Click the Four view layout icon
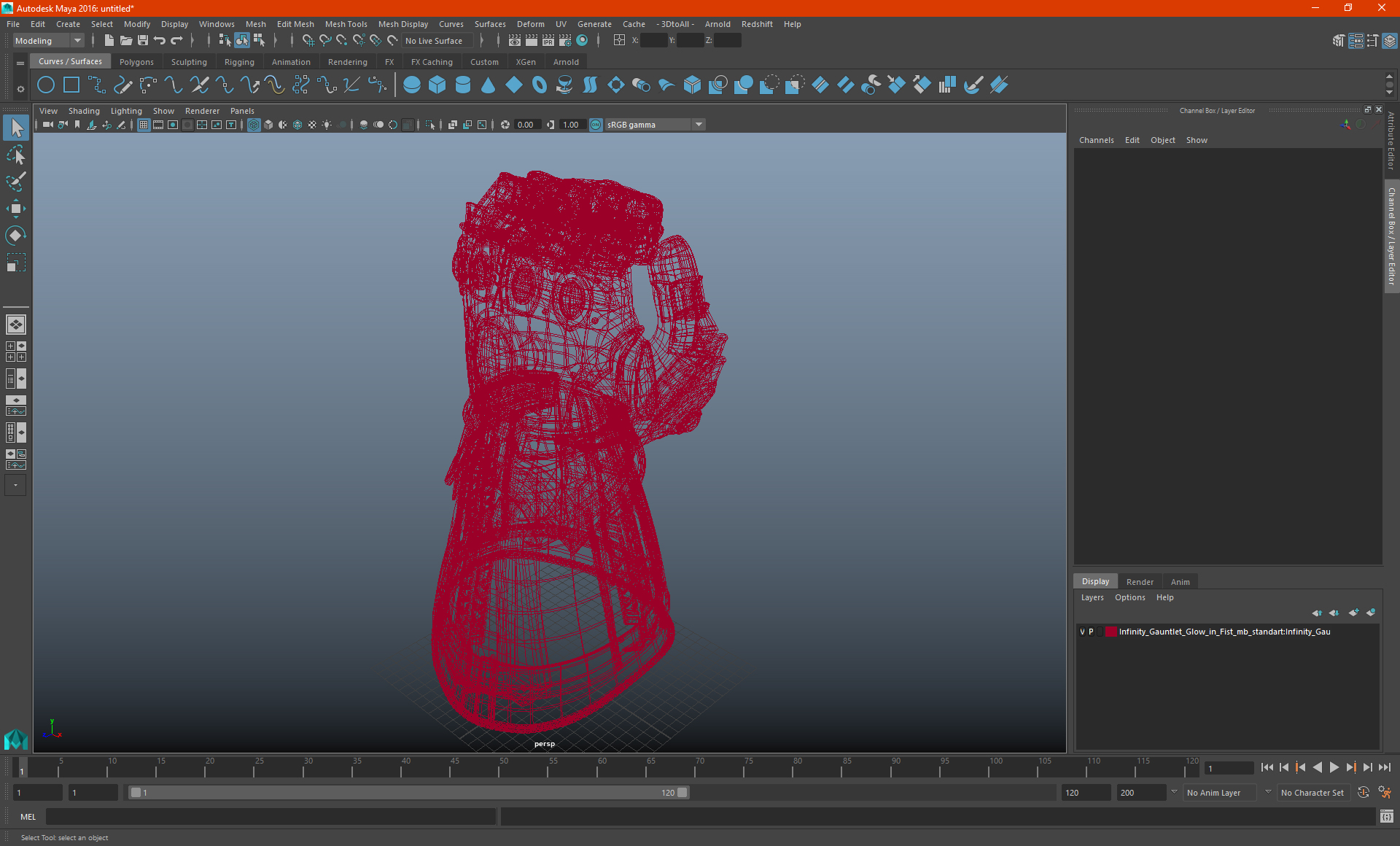1400x846 pixels. pos(16,352)
